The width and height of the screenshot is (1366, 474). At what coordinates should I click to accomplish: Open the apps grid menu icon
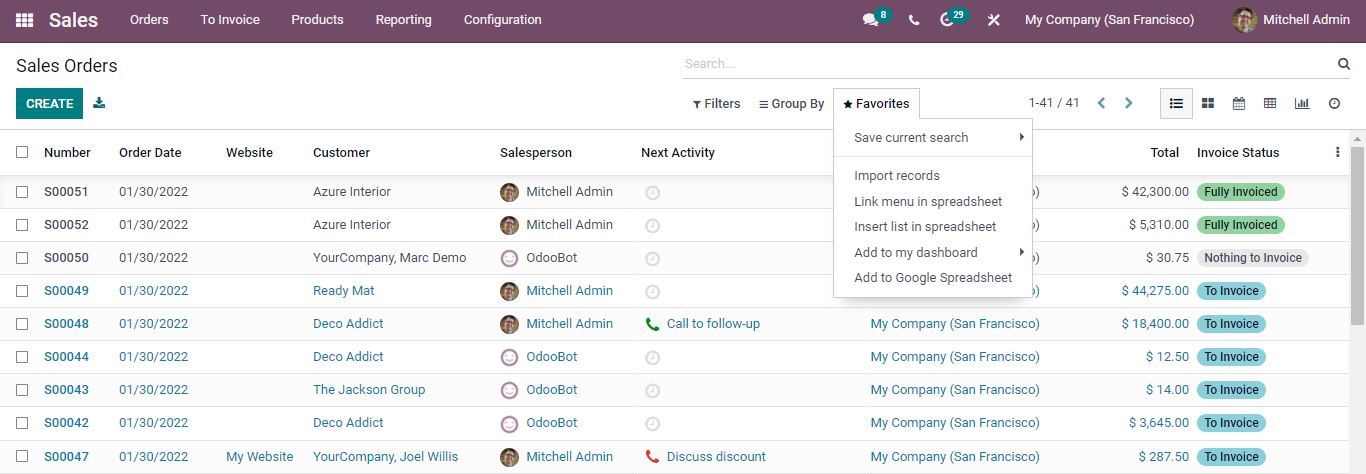pos(24,20)
